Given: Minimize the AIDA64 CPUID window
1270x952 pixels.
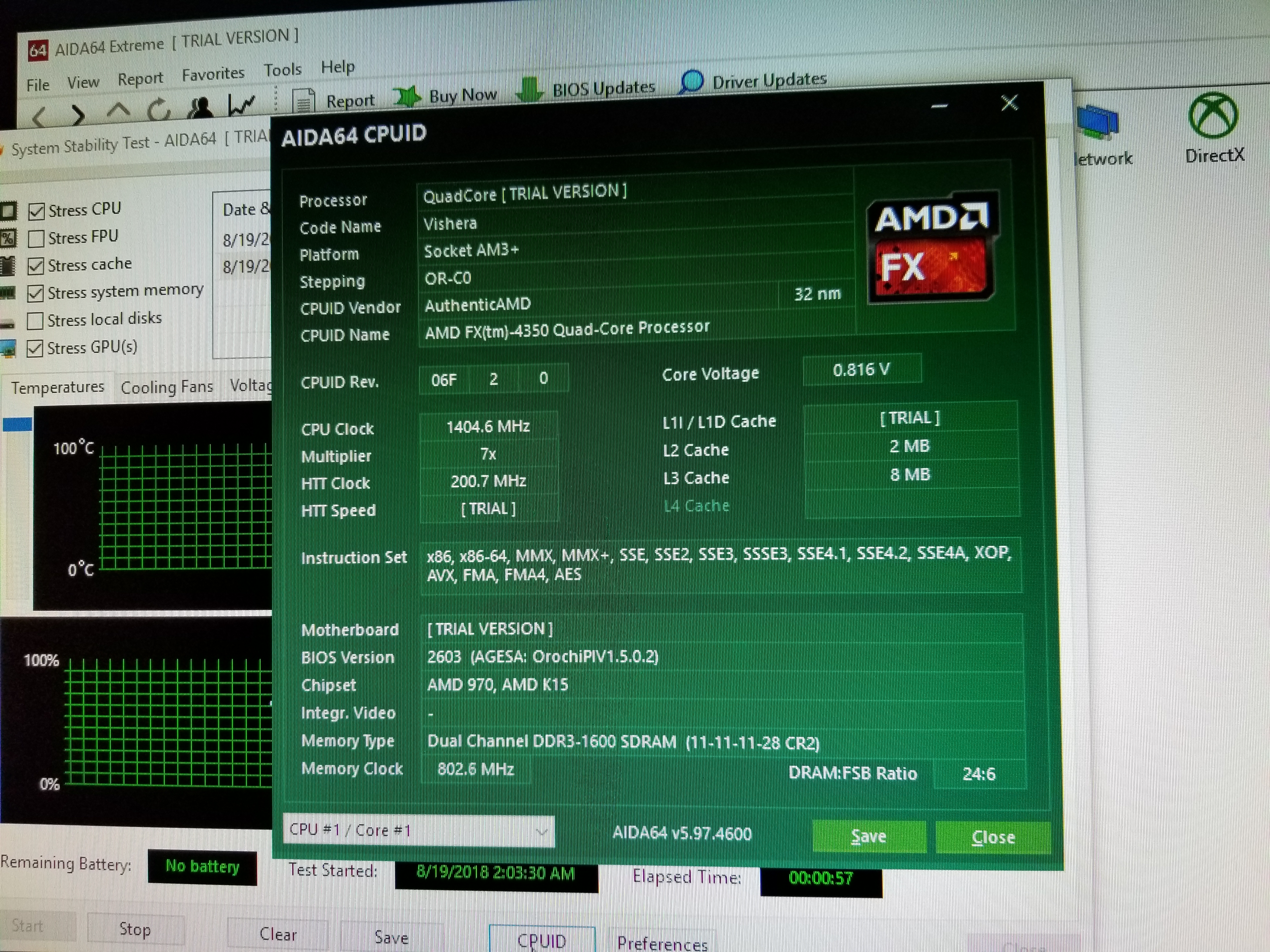Looking at the screenshot, I should 939,106.
